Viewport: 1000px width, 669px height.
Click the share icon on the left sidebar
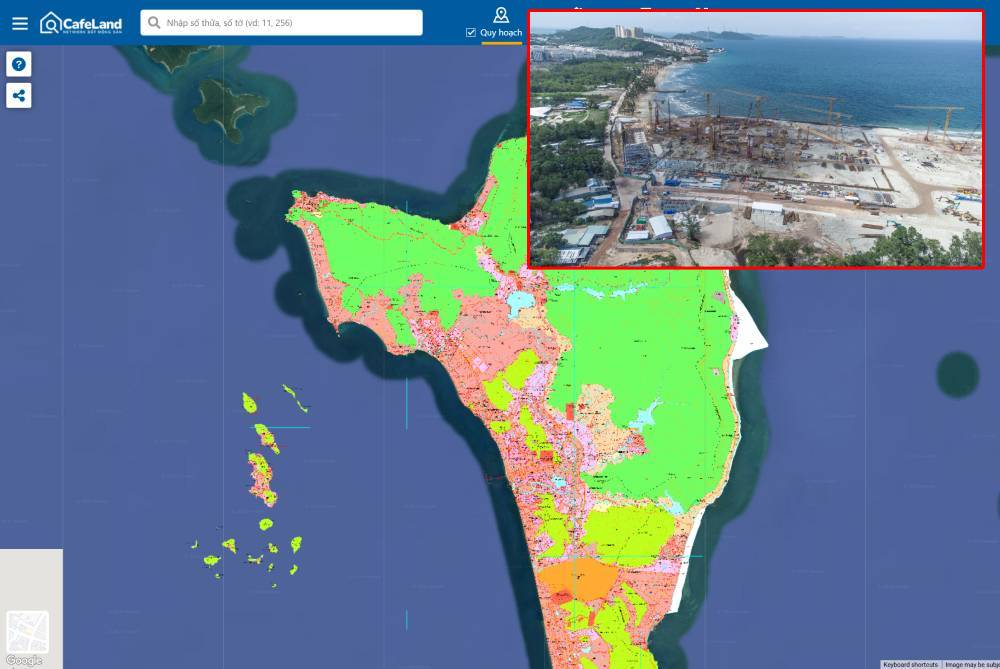[x=19, y=96]
